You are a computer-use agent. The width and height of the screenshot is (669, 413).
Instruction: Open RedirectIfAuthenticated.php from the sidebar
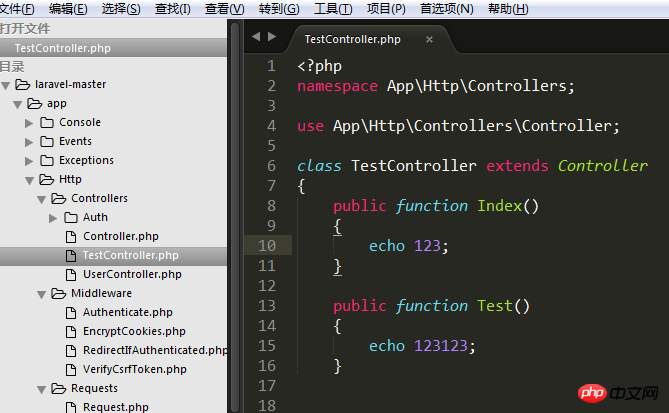[x=155, y=350]
